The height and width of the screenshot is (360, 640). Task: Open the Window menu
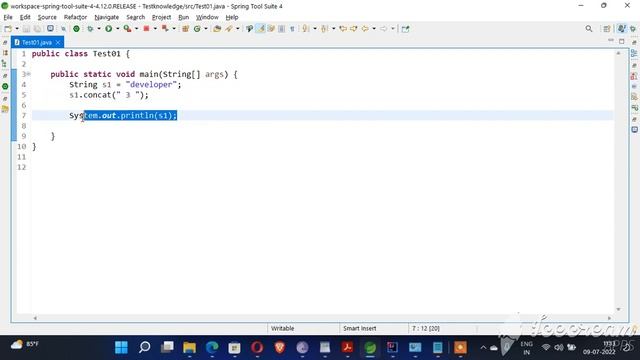point(207,17)
